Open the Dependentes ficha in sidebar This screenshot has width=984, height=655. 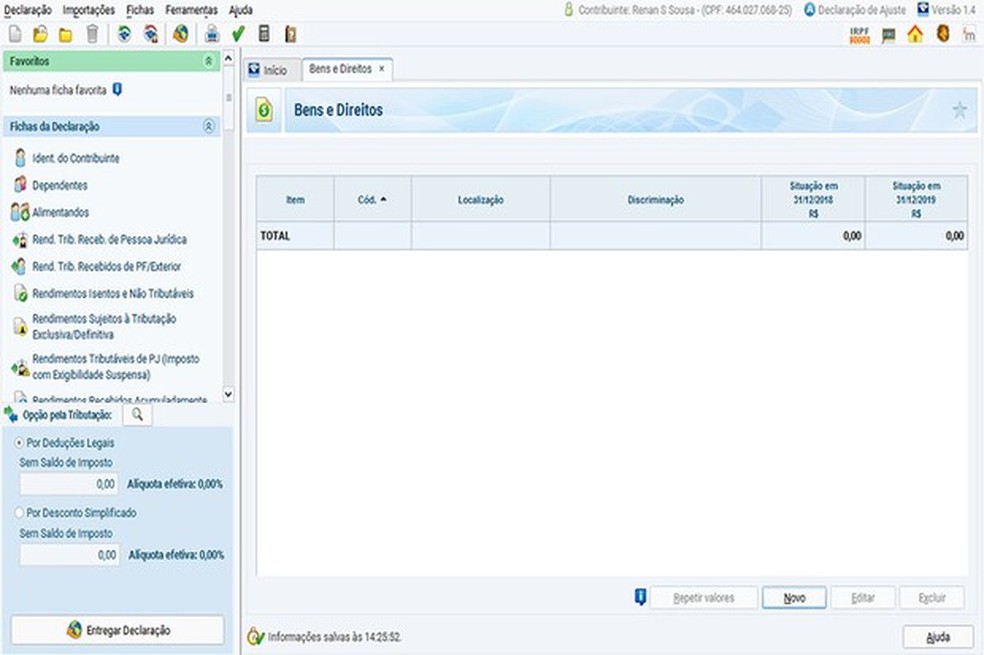coord(60,185)
